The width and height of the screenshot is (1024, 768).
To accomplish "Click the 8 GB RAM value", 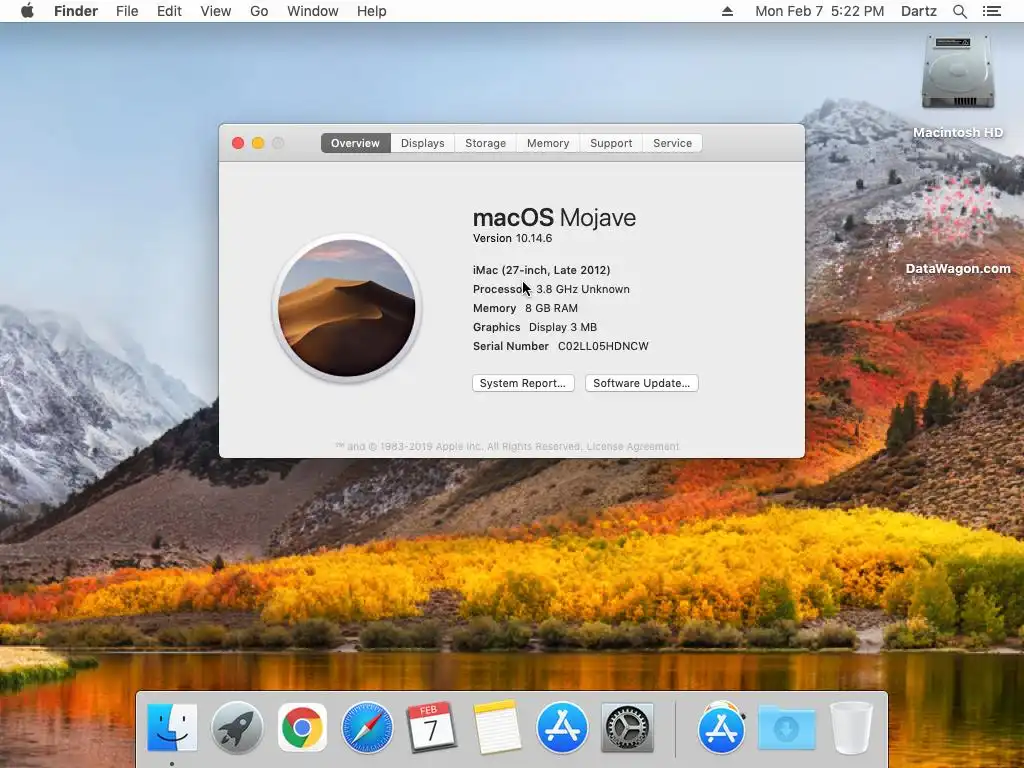I will coord(551,308).
